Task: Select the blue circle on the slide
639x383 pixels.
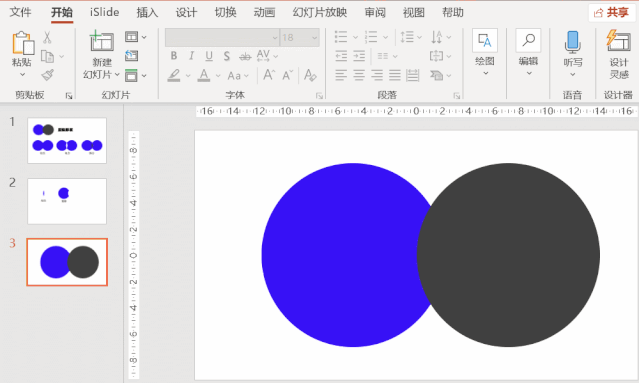Action: pos(338,255)
